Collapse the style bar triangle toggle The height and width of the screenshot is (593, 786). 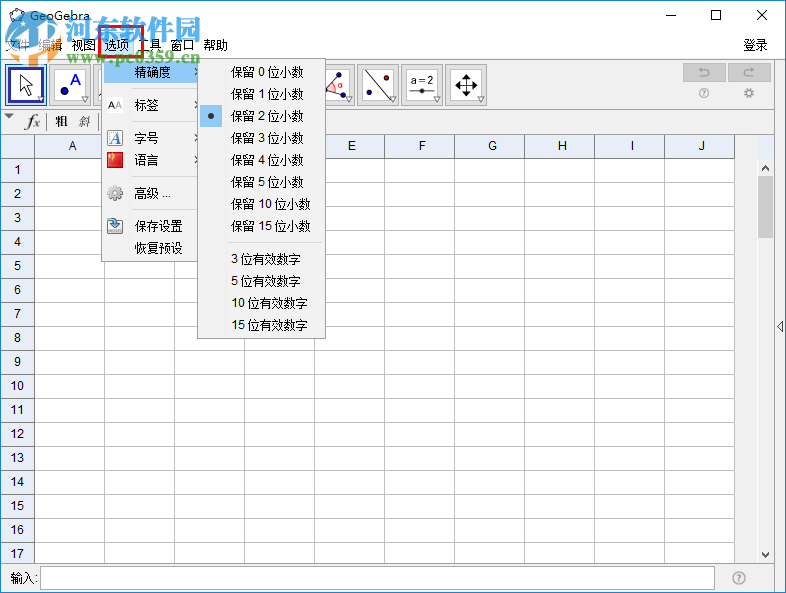click(x=9, y=116)
